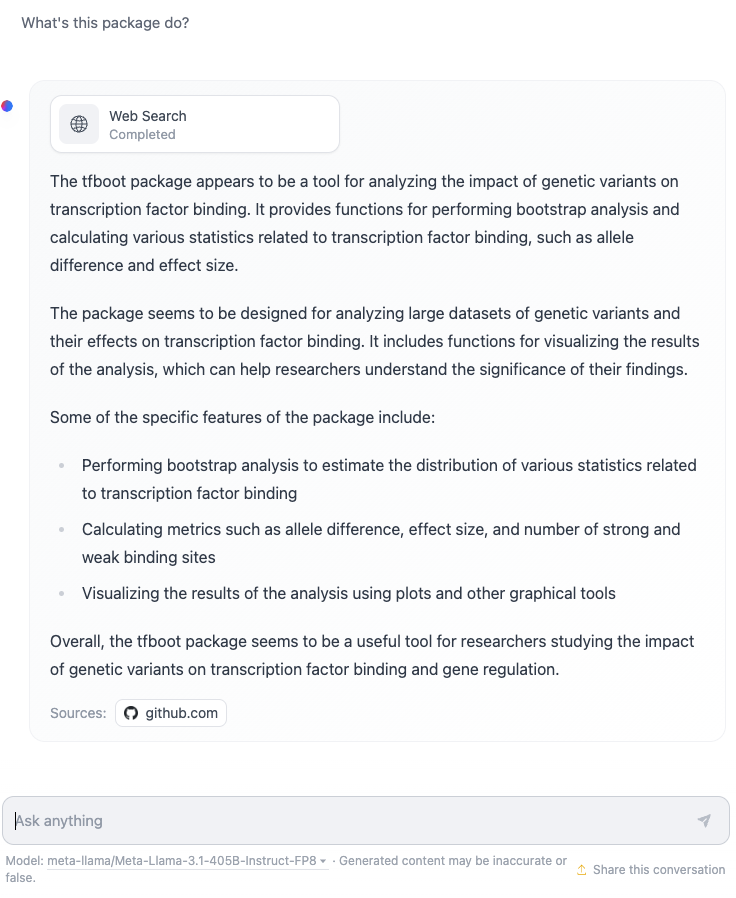This screenshot has height=898, width=736.
Task: Click the paper-plane send icon
Action: (x=704, y=820)
